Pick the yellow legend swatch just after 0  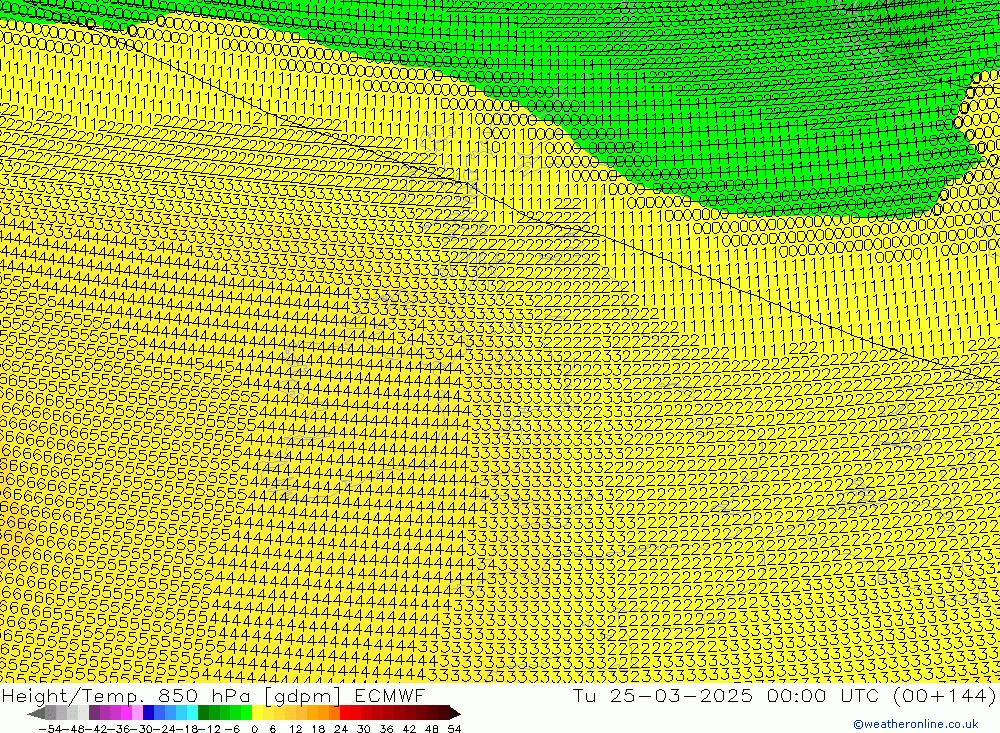[x=258, y=713]
